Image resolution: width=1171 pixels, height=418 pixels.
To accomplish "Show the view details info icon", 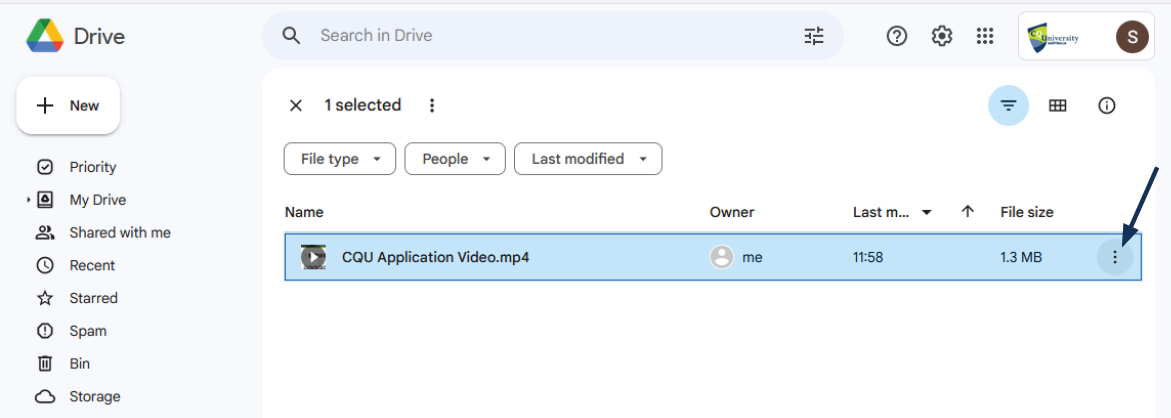I will pyautogui.click(x=1106, y=106).
